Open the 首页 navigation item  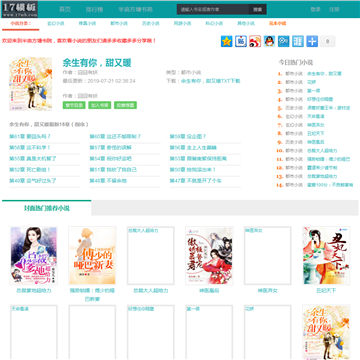pos(65,9)
